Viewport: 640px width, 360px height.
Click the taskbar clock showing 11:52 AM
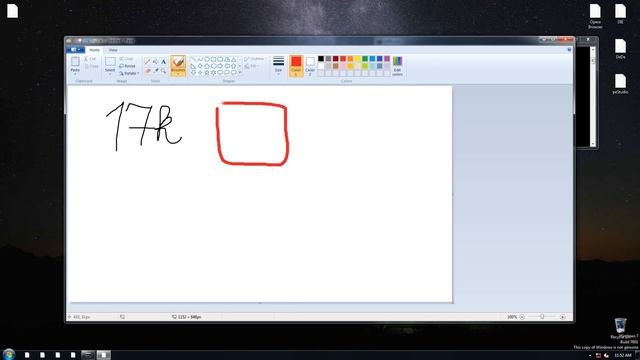(x=622, y=356)
